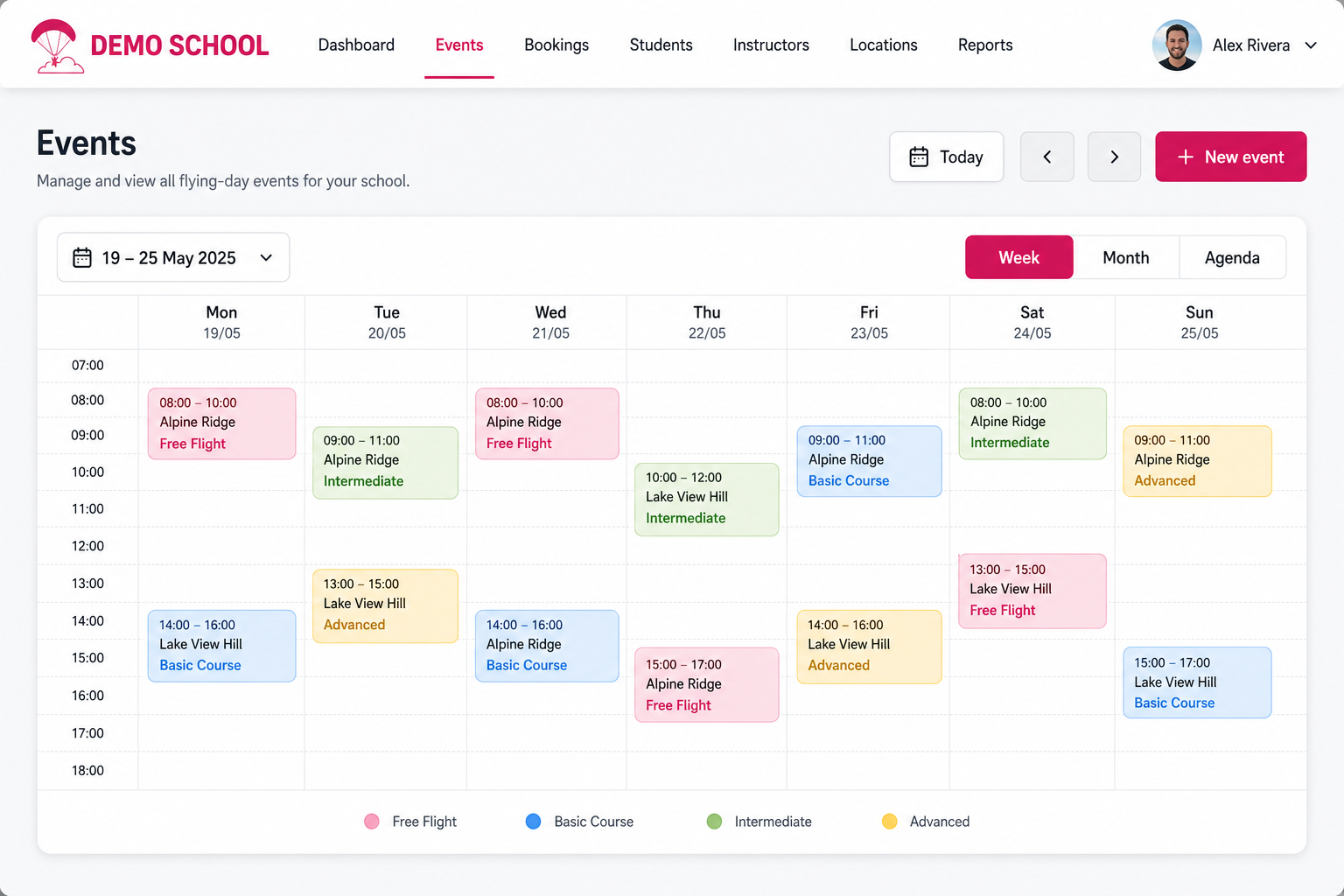Expand the Alex Rivera account menu chevron

tap(1311, 45)
